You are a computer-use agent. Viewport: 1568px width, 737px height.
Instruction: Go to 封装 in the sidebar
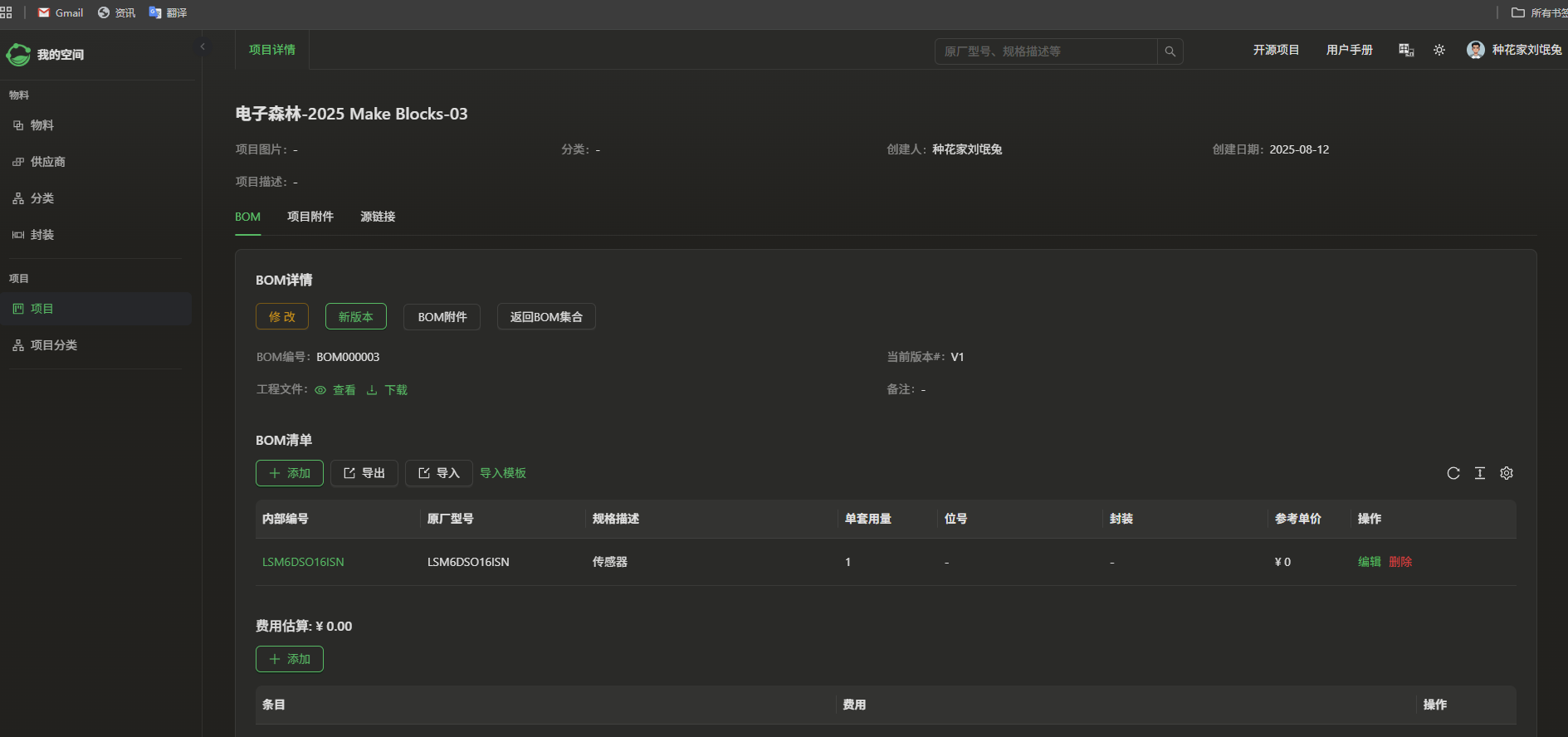[x=42, y=235]
